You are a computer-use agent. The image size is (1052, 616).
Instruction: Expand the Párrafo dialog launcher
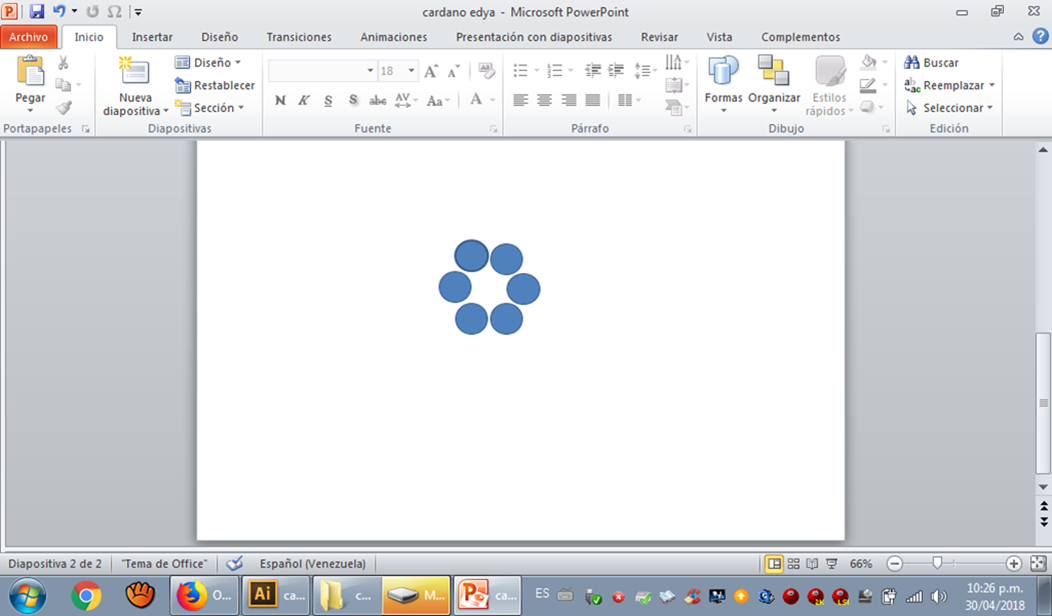(688, 129)
